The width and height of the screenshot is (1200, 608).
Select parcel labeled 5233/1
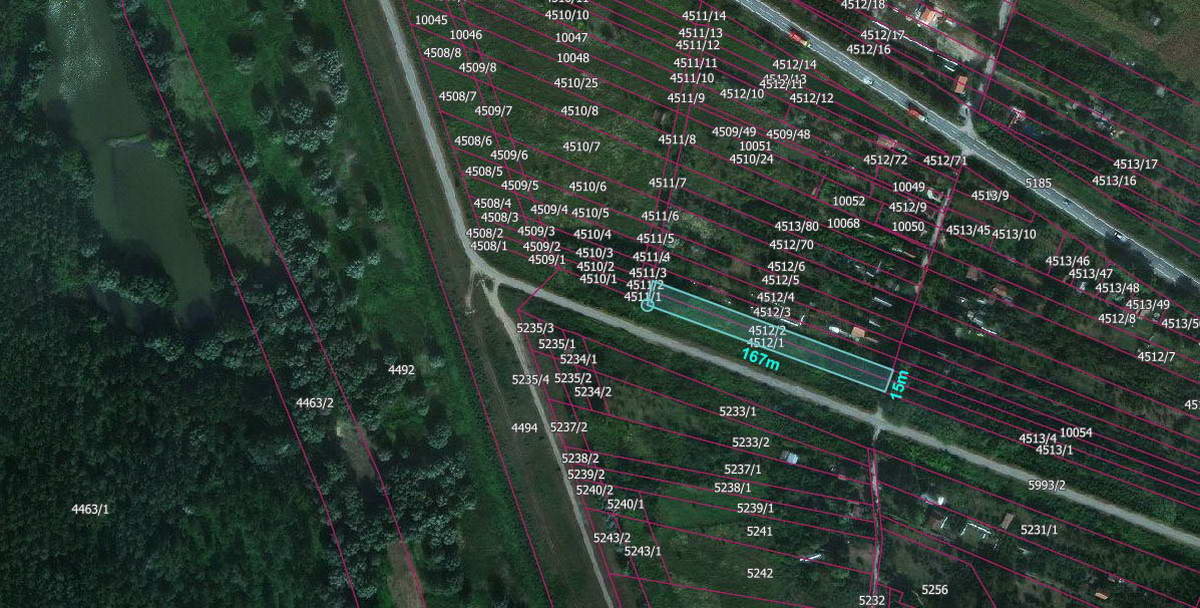[737, 411]
